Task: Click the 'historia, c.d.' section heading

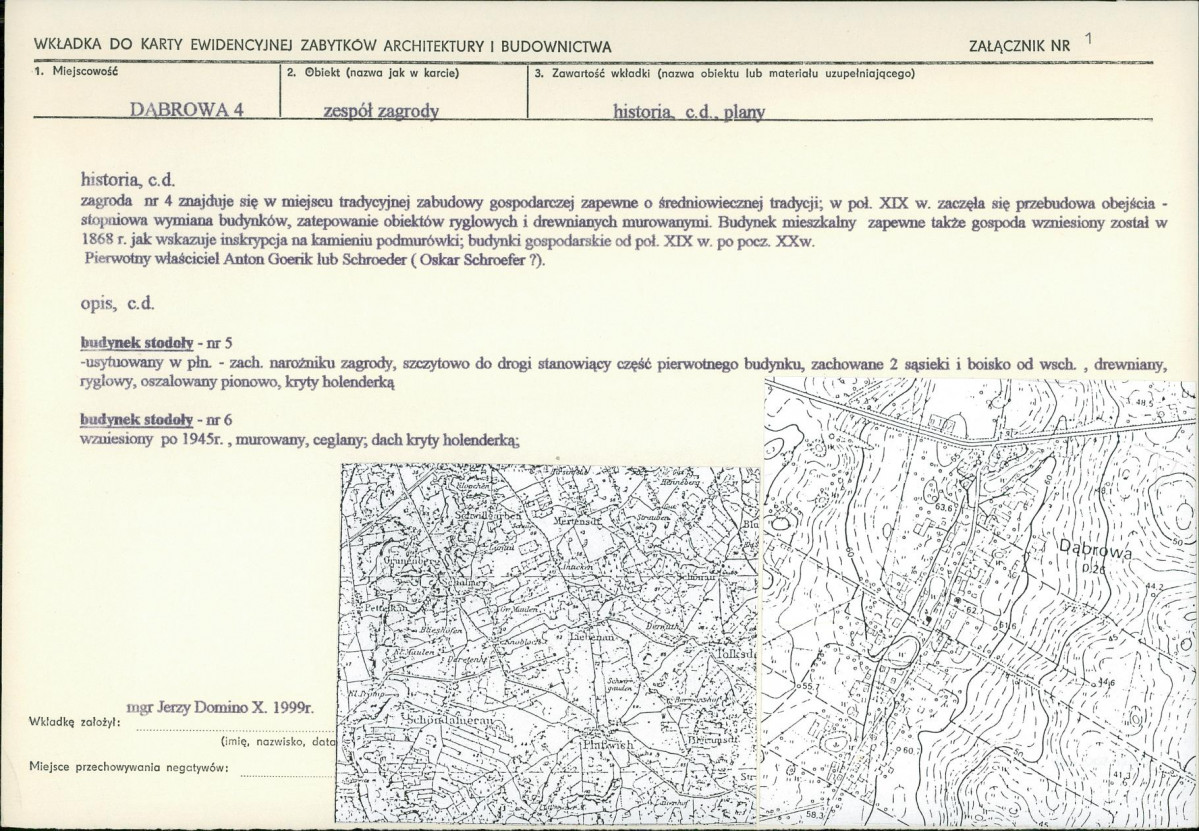Action: click(128, 180)
